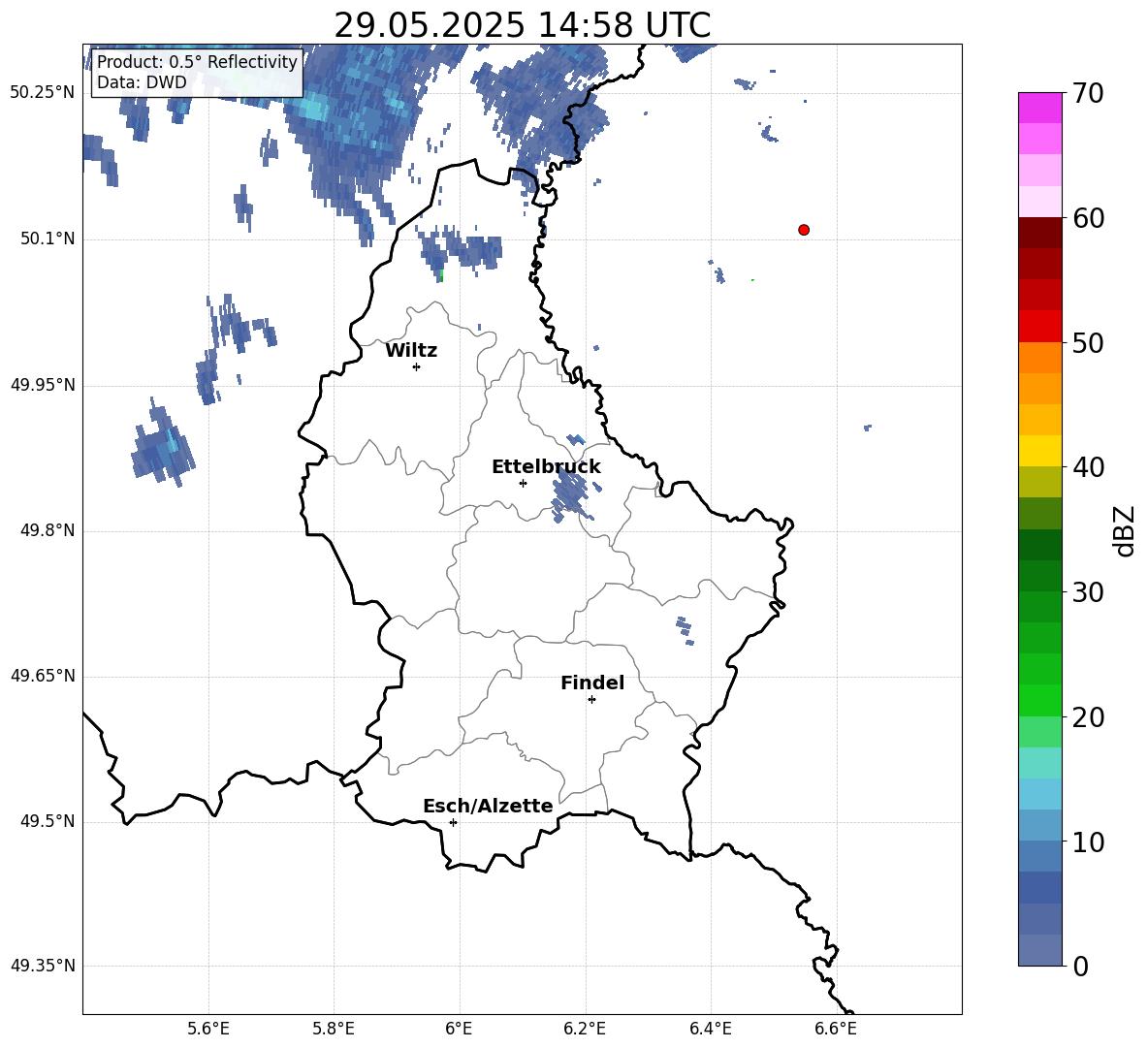This screenshot has width=1148, height=1048.
Task: Click the dark red band just below 60
Action: (x=1040, y=233)
